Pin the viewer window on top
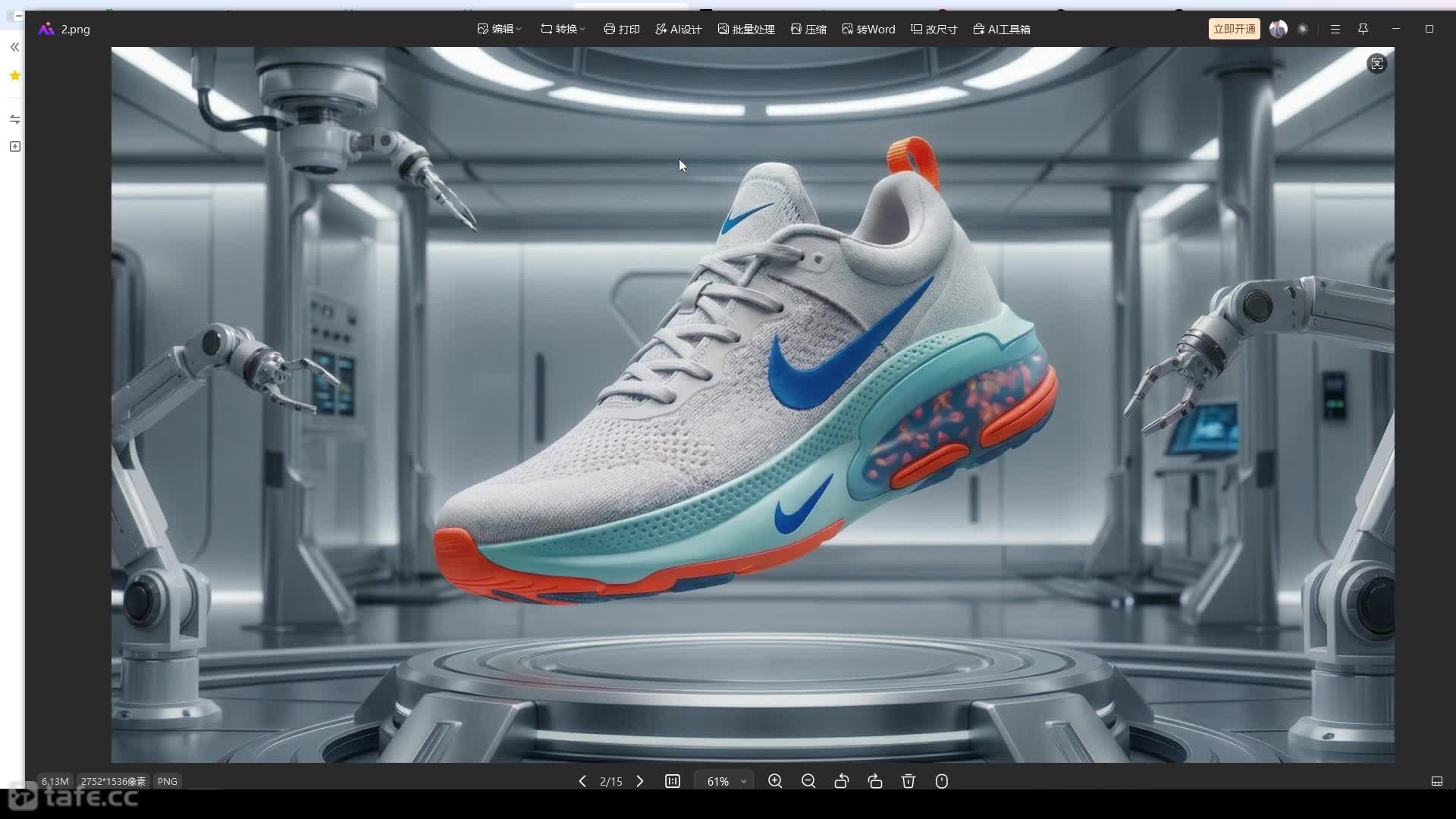The image size is (1456, 819). coord(1363,29)
